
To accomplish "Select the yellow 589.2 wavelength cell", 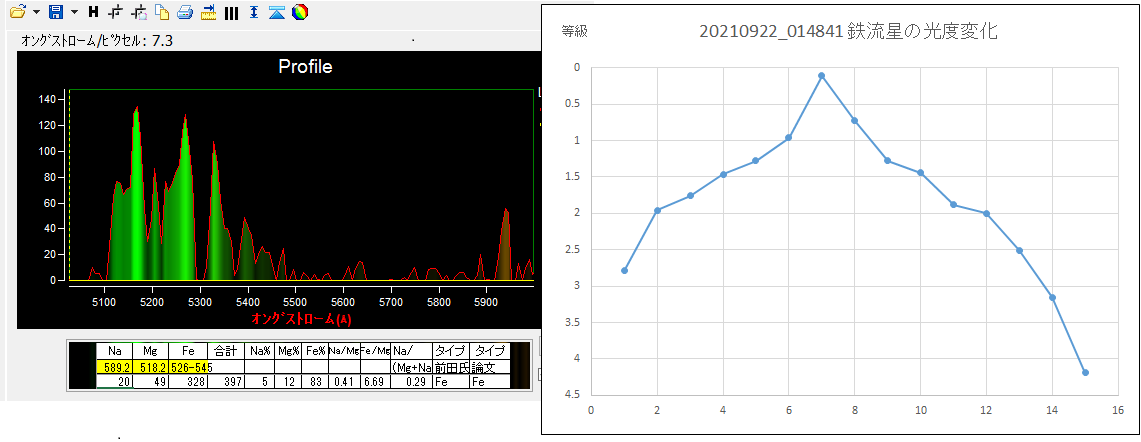I will tap(114, 367).
